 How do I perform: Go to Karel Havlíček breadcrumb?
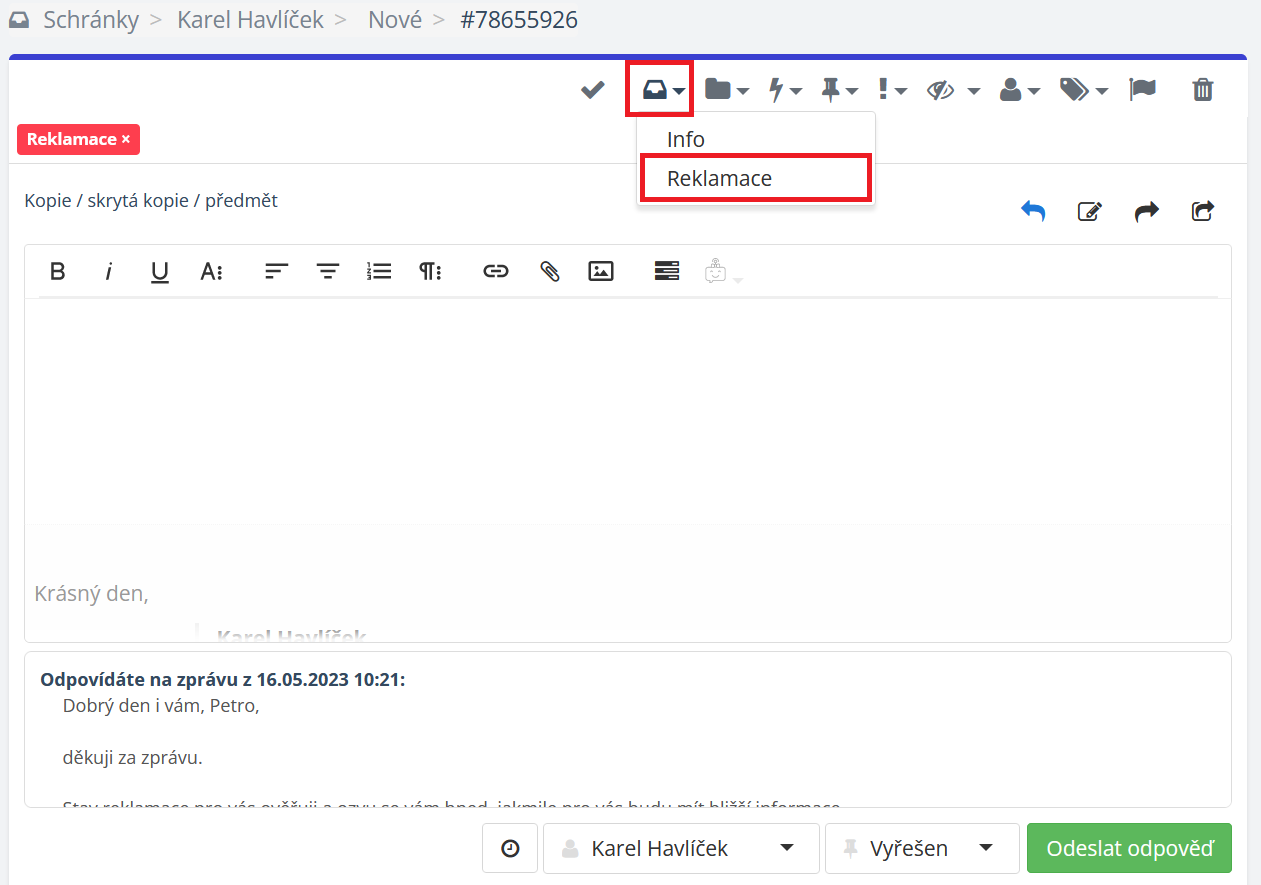[250, 20]
